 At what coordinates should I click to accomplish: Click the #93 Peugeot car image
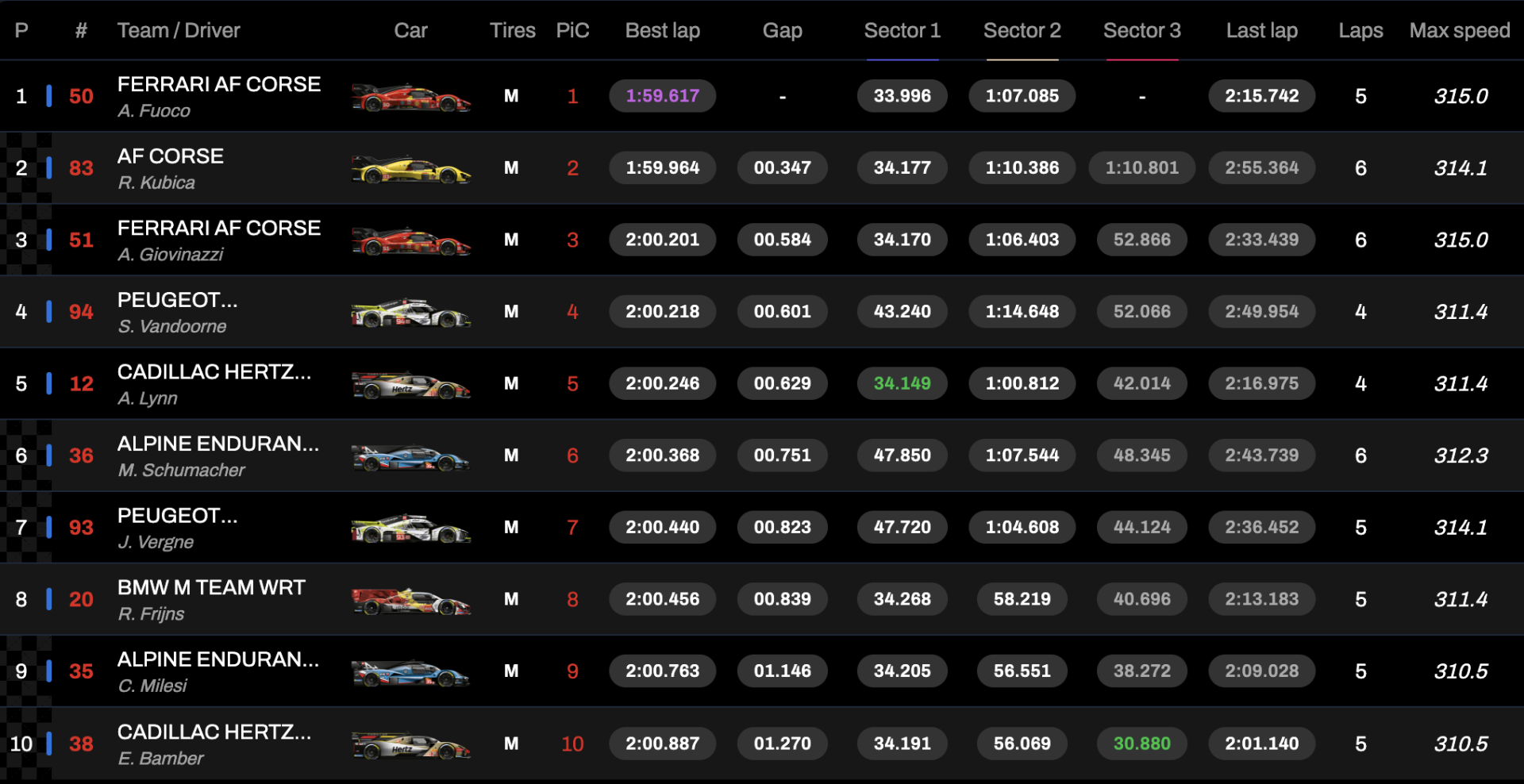(x=411, y=528)
